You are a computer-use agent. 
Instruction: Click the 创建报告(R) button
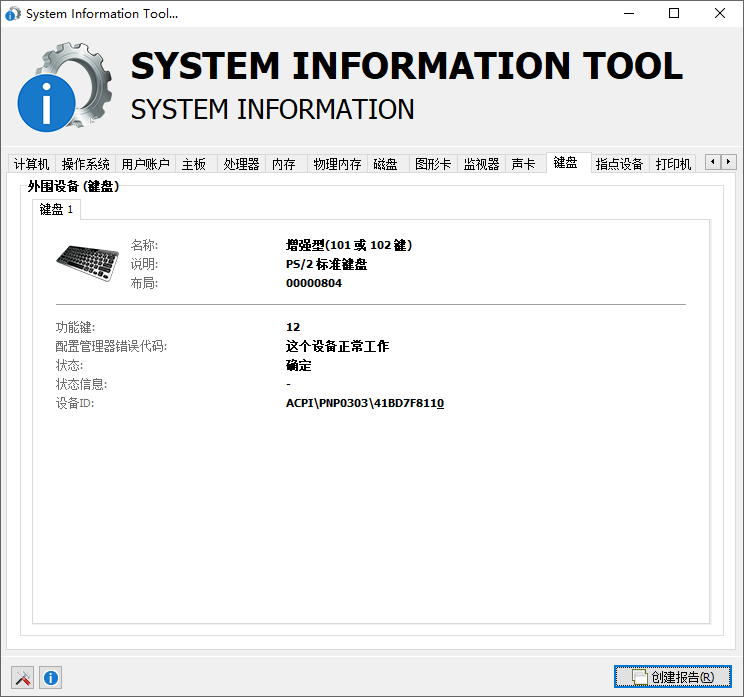click(x=673, y=677)
